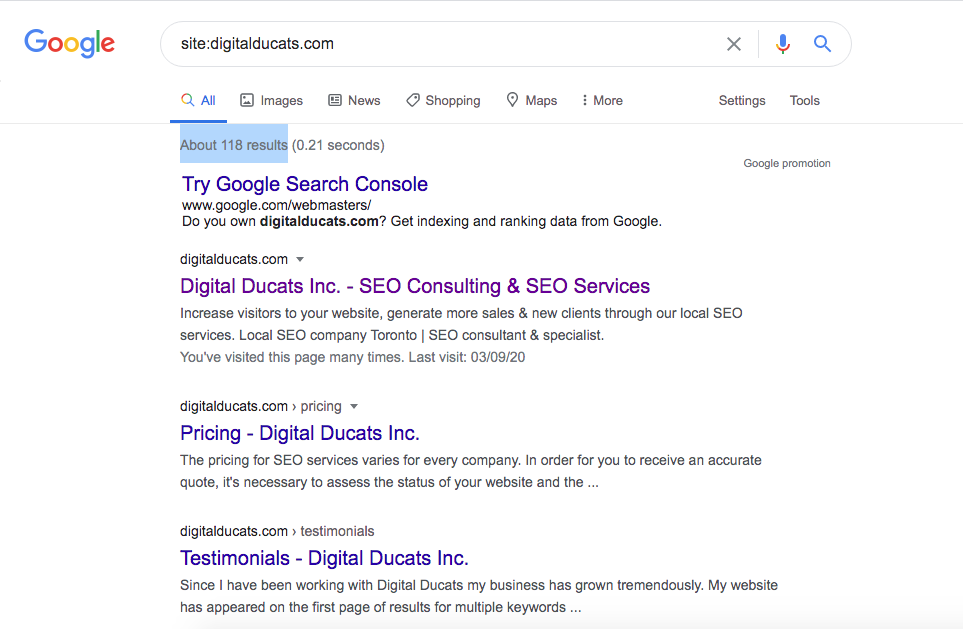Click the (0.21 seconds) timing text
The image size is (963, 629).
(338, 145)
